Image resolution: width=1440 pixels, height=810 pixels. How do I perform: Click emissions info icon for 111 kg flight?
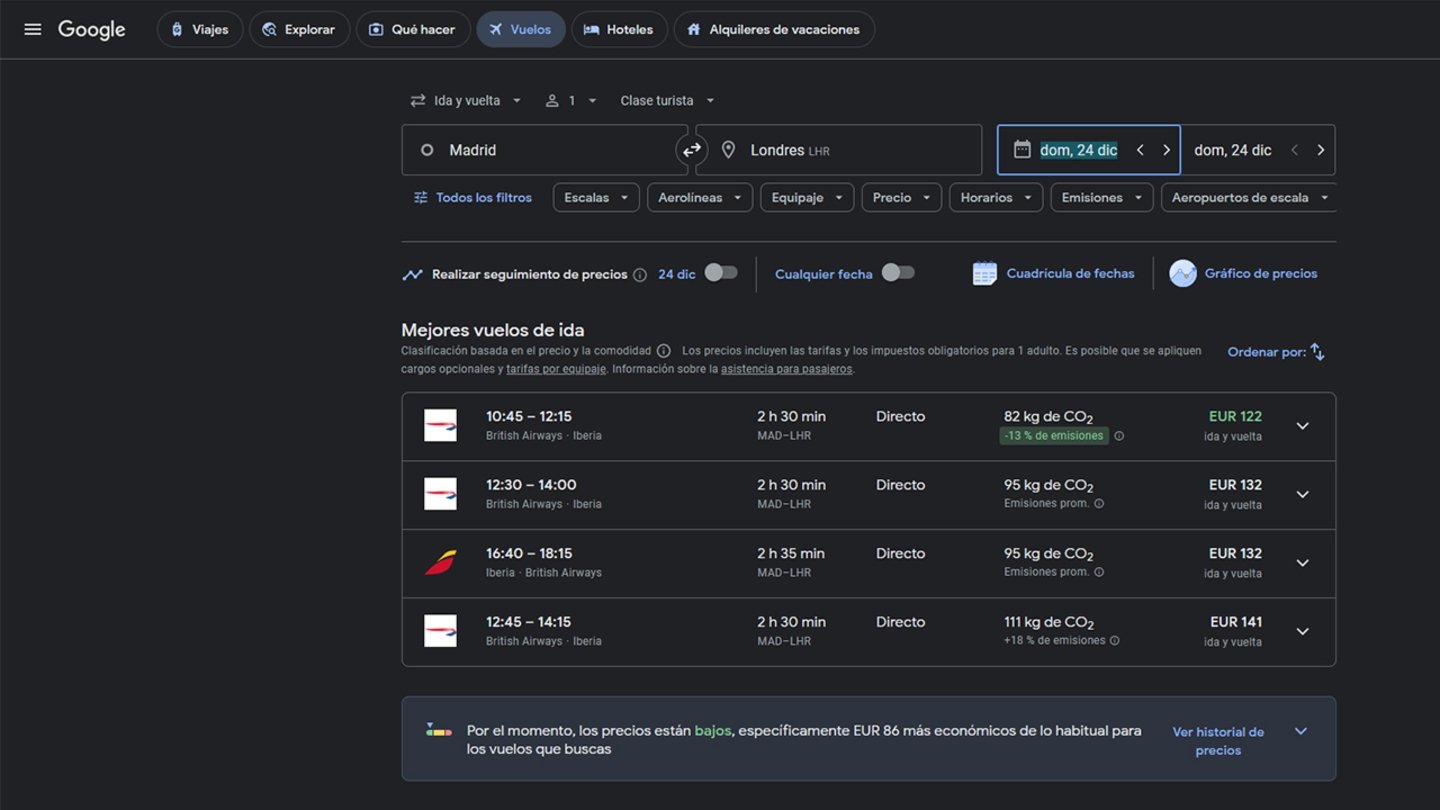pos(1115,641)
